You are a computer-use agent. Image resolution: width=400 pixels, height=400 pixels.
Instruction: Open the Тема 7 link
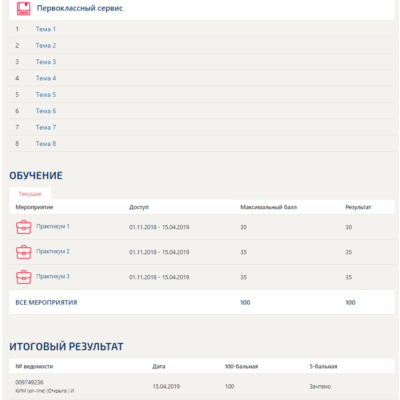click(46, 127)
